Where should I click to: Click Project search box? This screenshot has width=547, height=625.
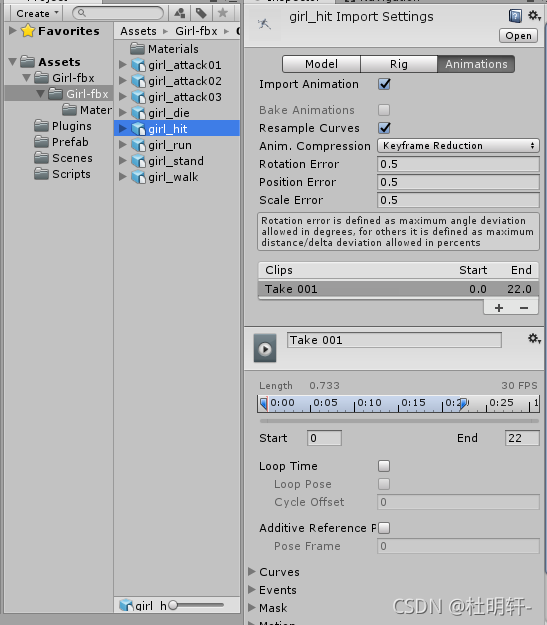(118, 13)
